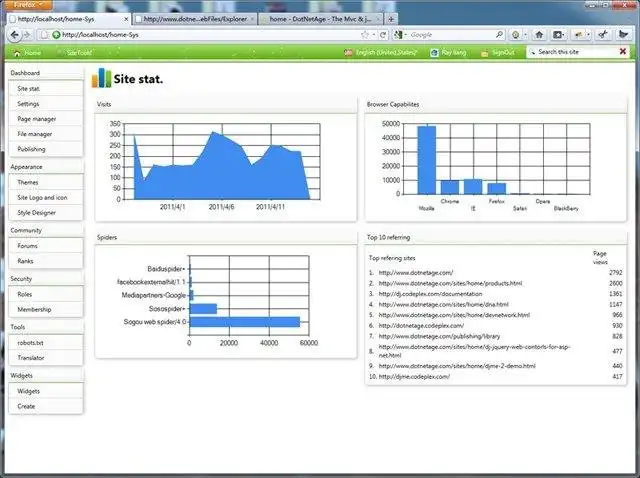Open Create under Widgets section
The width and height of the screenshot is (640, 478).
[46, 406]
